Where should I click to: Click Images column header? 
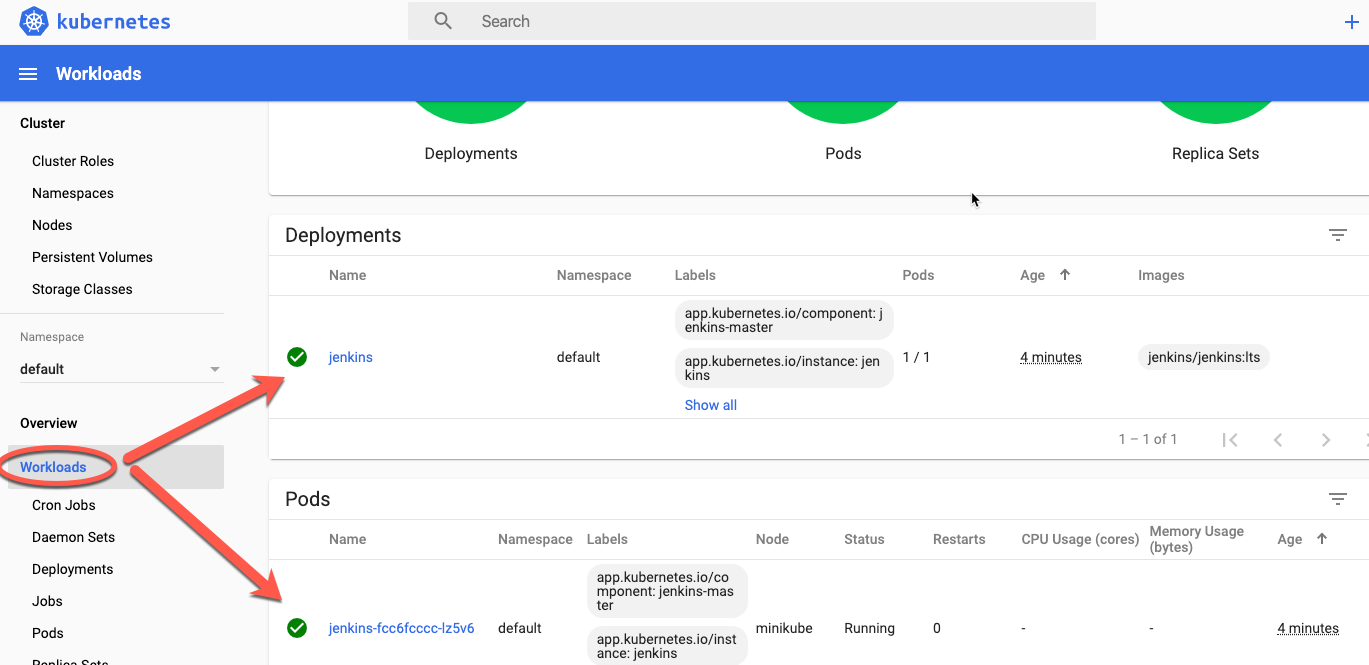(x=1161, y=275)
